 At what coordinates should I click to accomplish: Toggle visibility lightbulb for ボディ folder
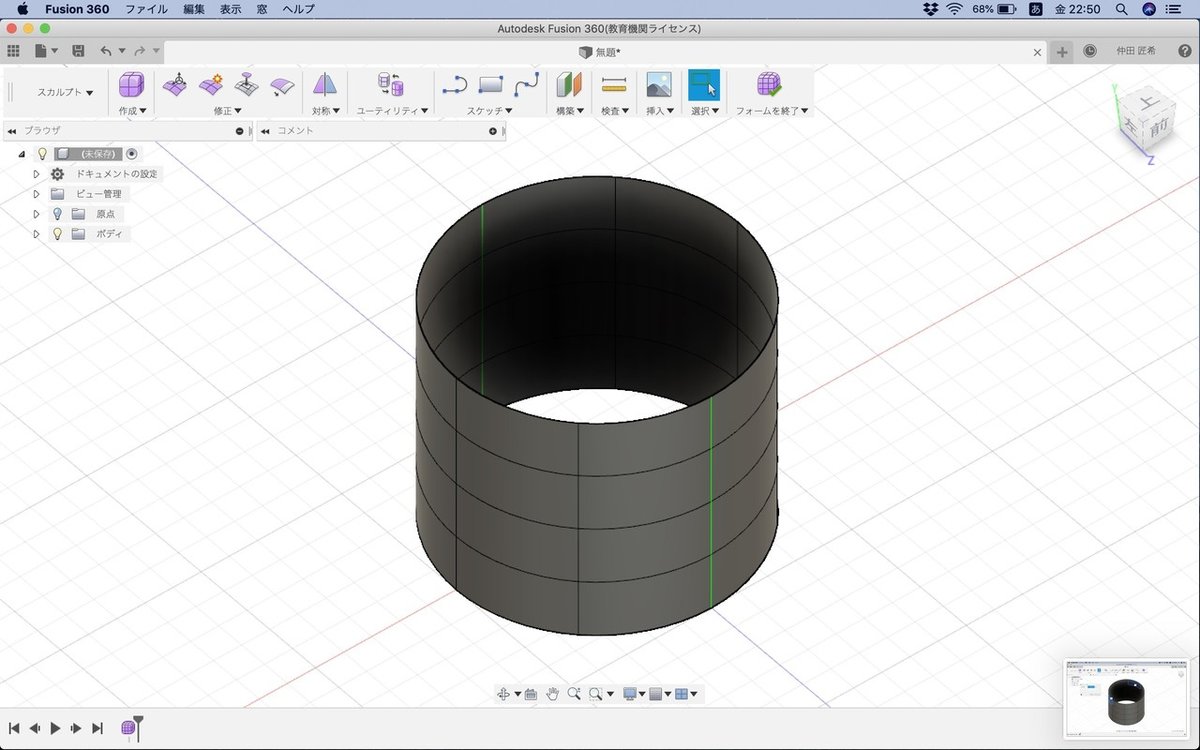click(57, 234)
